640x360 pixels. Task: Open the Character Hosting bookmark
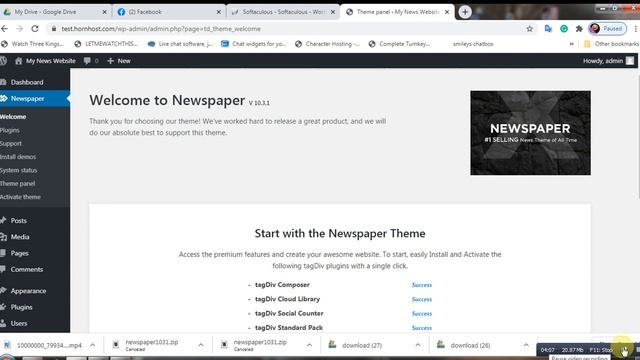327,44
